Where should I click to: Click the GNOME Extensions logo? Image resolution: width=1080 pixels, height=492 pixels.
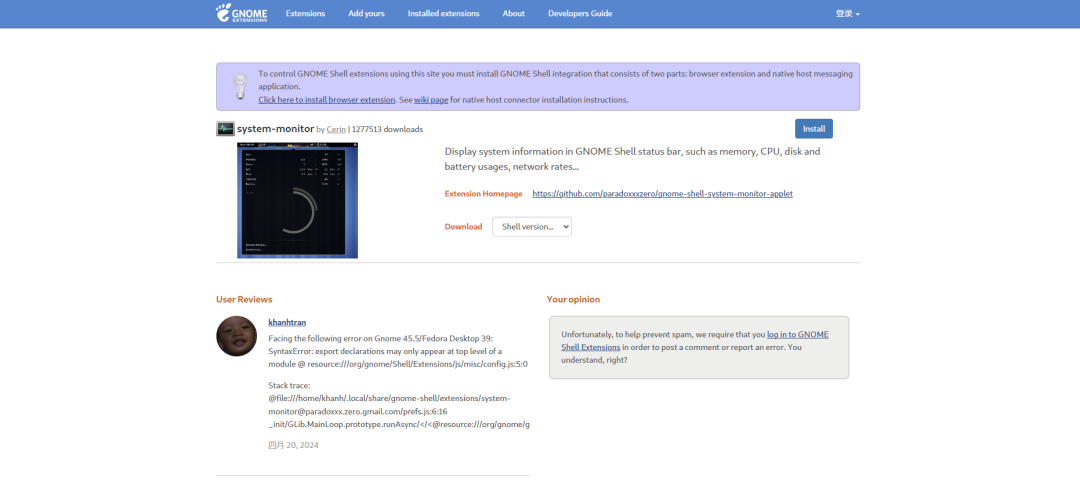click(241, 13)
